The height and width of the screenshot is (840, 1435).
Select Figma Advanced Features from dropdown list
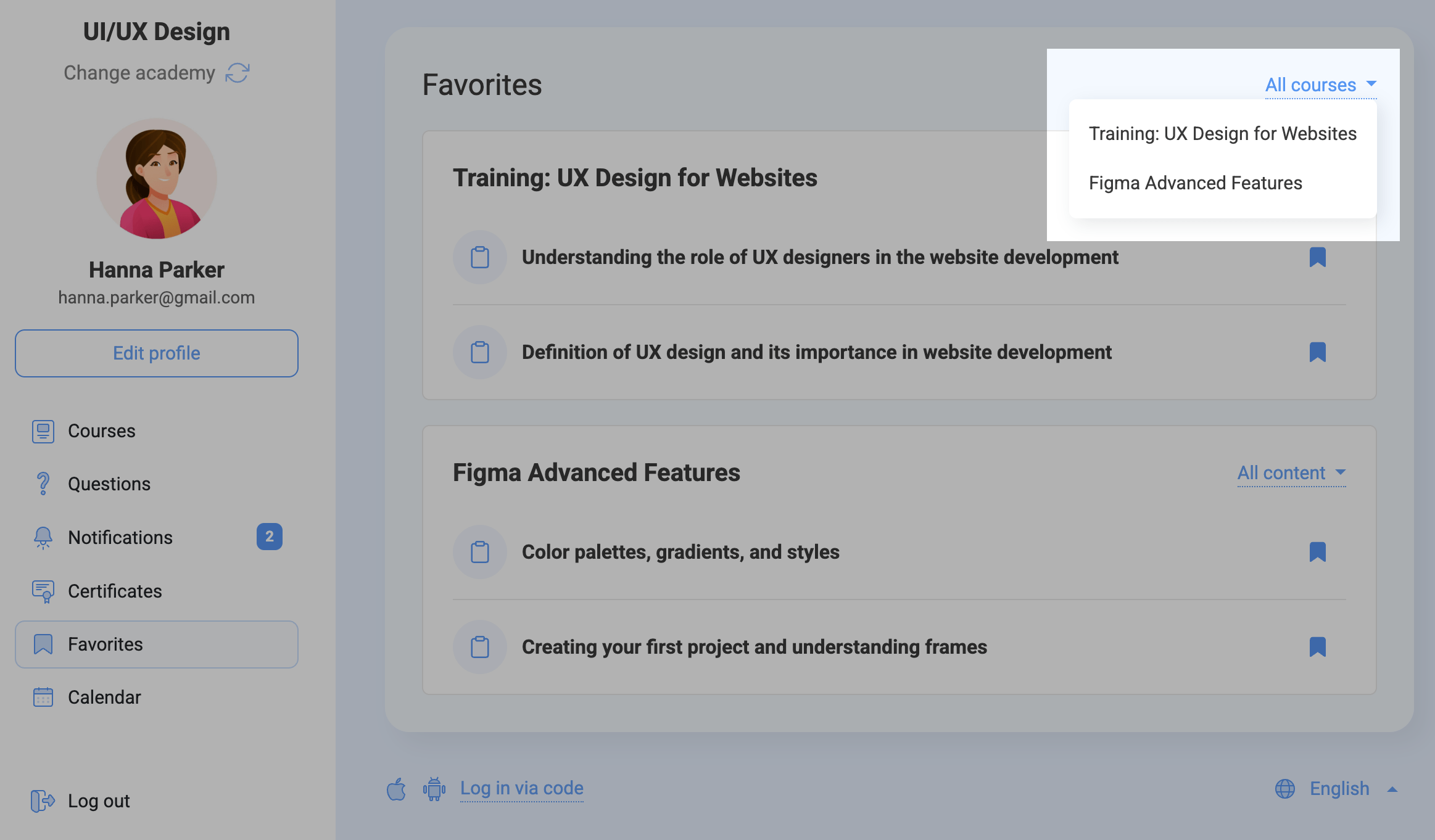click(1195, 183)
